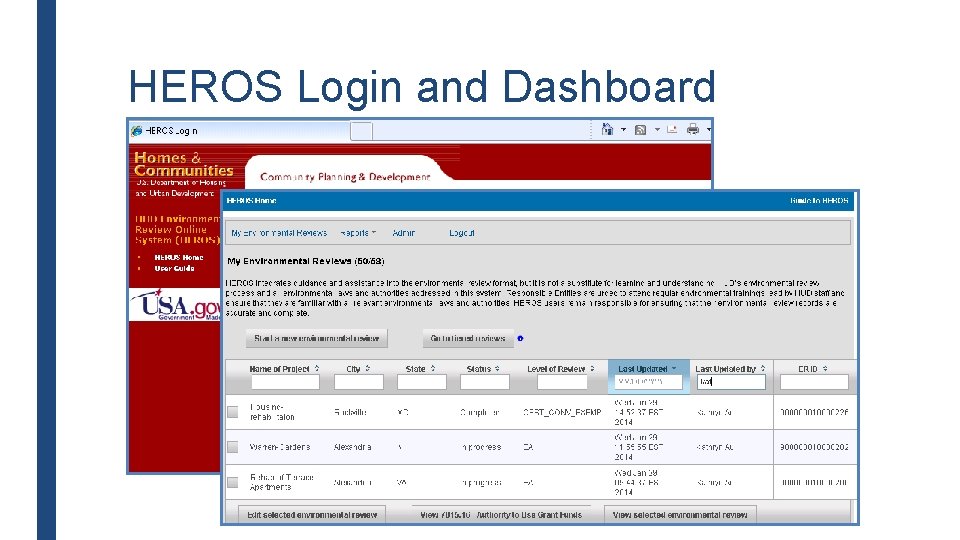The width and height of the screenshot is (960, 540).
Task: Check the Alexandria row ending in 202
Action: (x=233, y=447)
